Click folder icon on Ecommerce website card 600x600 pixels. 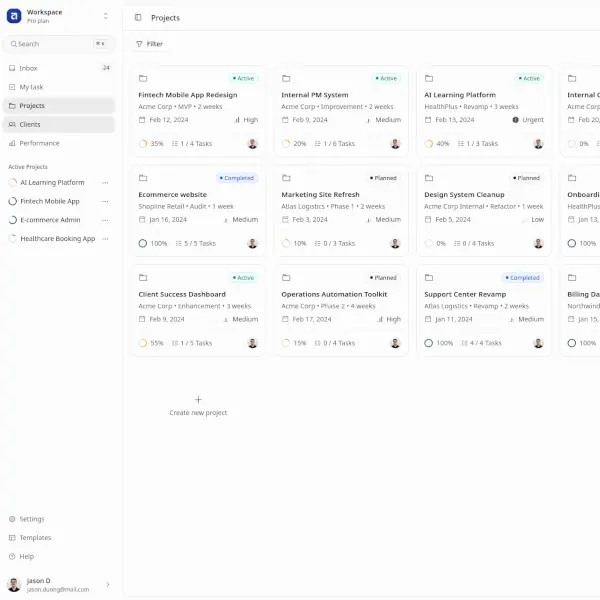pos(143,178)
